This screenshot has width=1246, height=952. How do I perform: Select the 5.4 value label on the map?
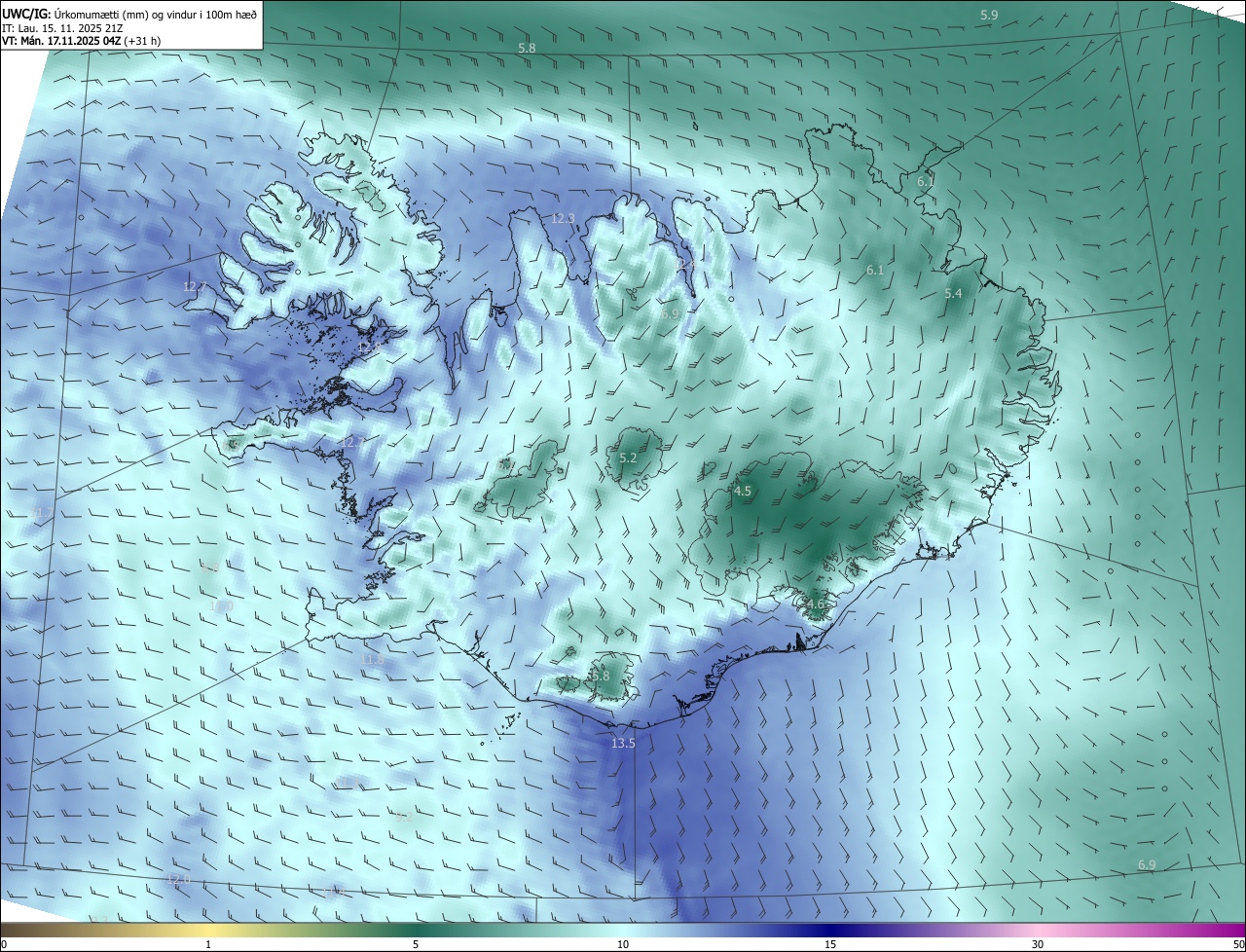point(954,293)
